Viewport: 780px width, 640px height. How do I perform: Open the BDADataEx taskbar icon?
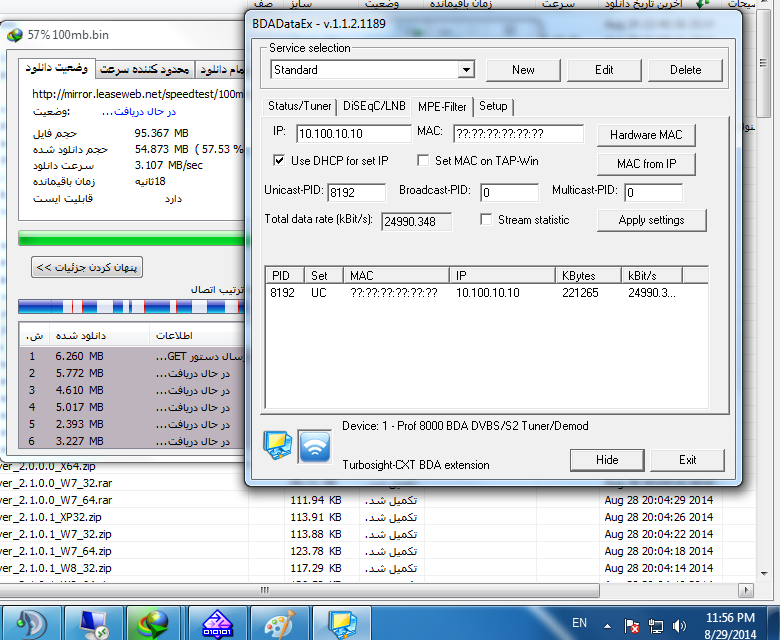point(341,623)
